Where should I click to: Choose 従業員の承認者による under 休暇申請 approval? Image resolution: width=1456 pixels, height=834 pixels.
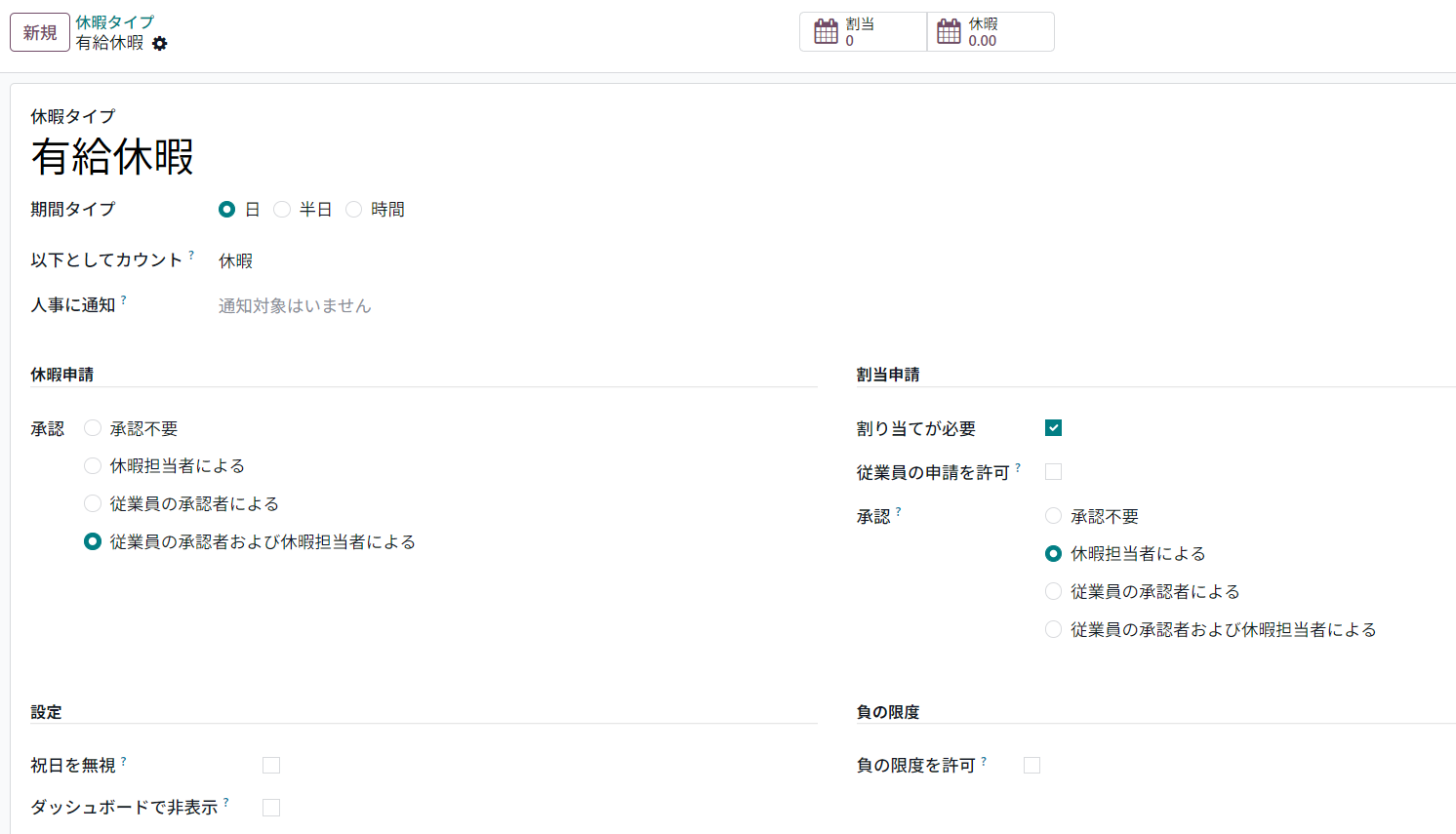pos(93,503)
